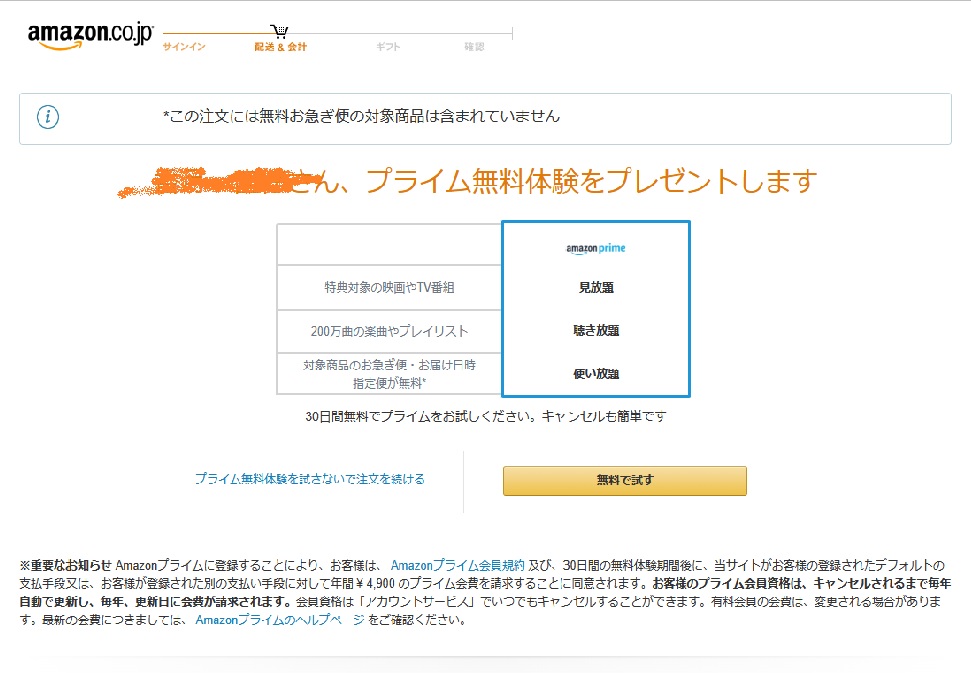
Task: Click the 見放題 label
Action: tap(596, 287)
